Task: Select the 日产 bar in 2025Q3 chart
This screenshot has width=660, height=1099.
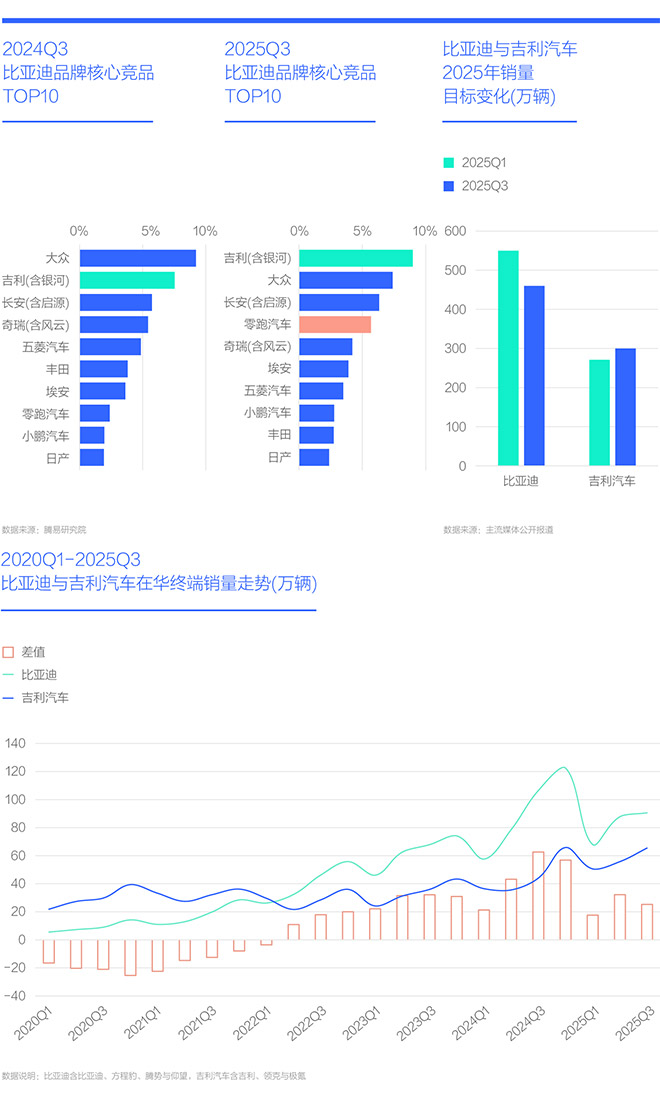Action: tap(314, 458)
